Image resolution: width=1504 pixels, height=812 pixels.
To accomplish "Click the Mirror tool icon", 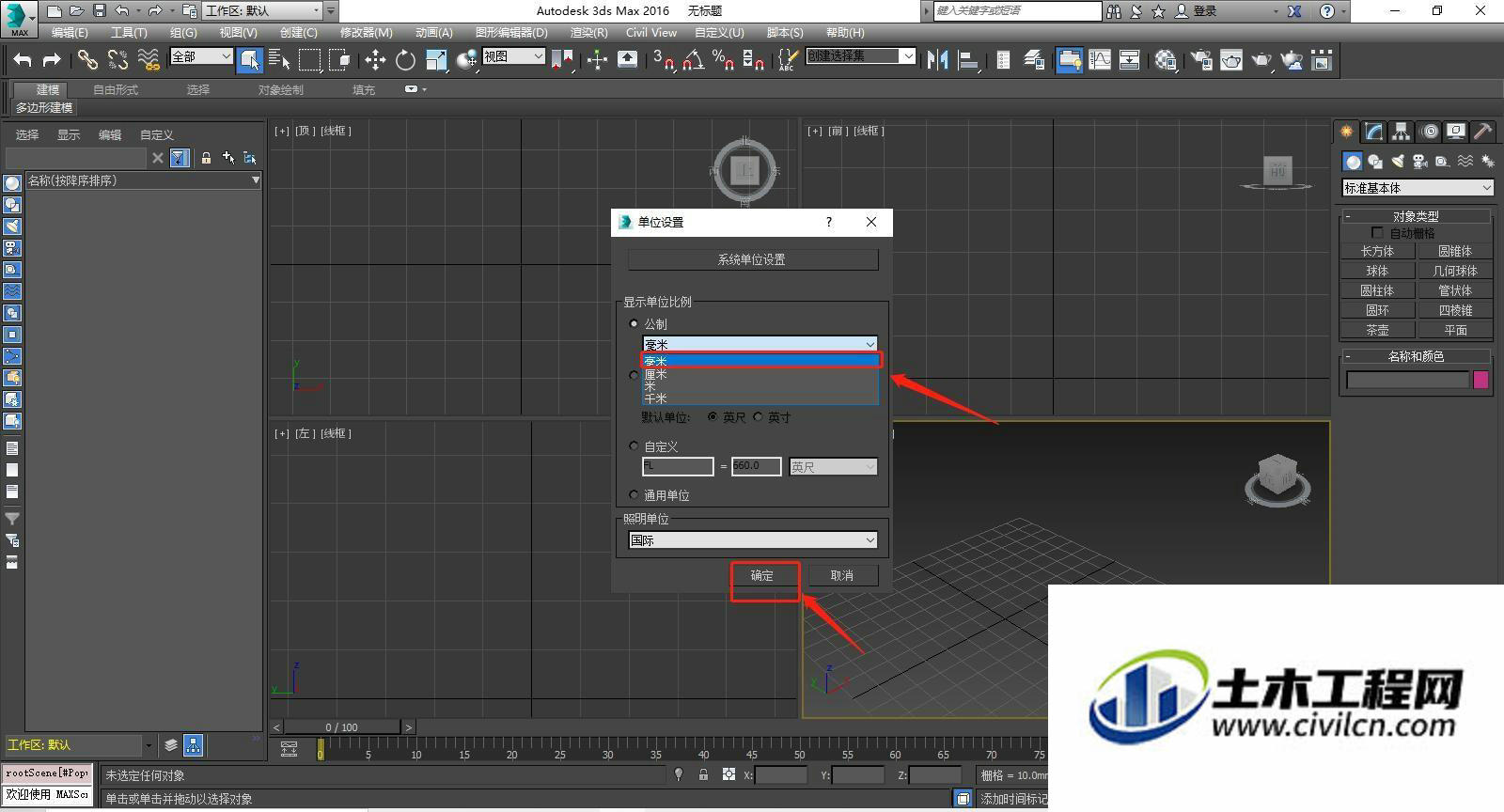I will tap(937, 60).
